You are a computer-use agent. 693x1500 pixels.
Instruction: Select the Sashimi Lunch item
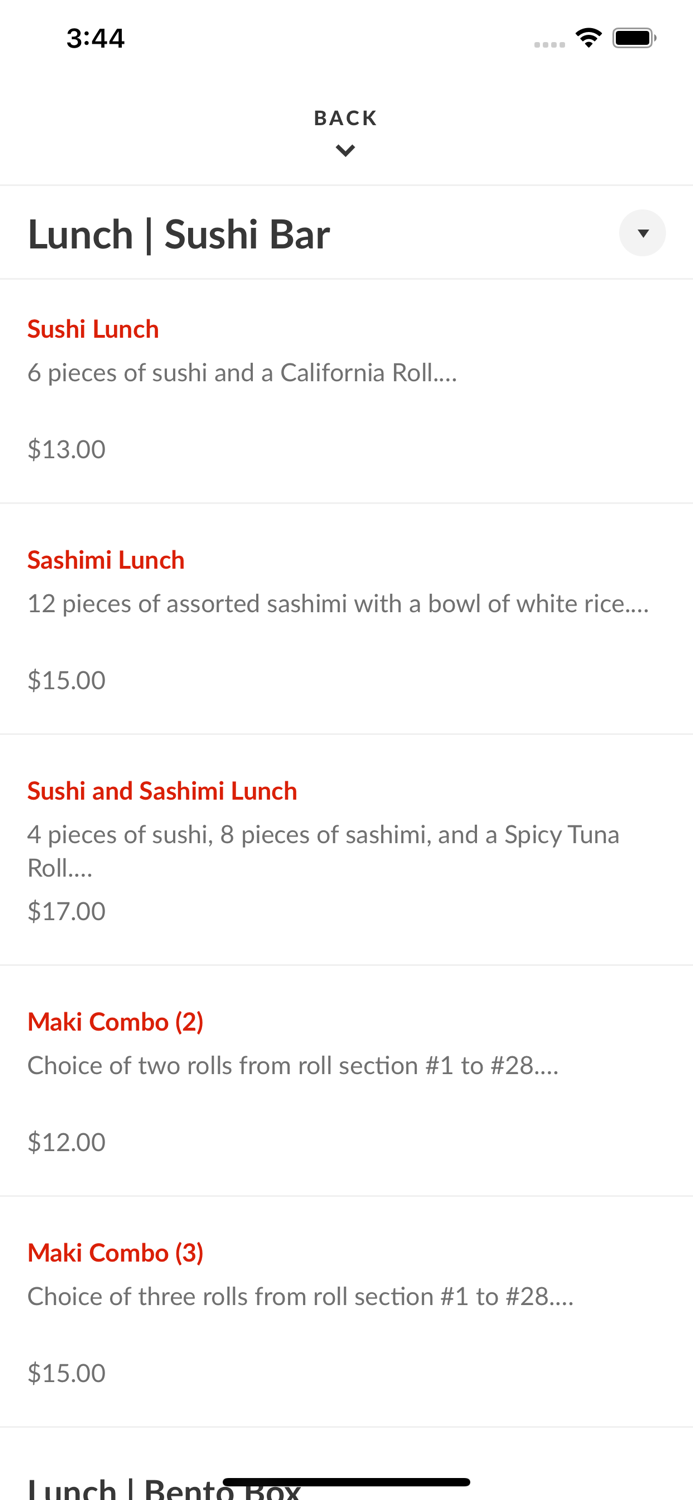(x=105, y=560)
